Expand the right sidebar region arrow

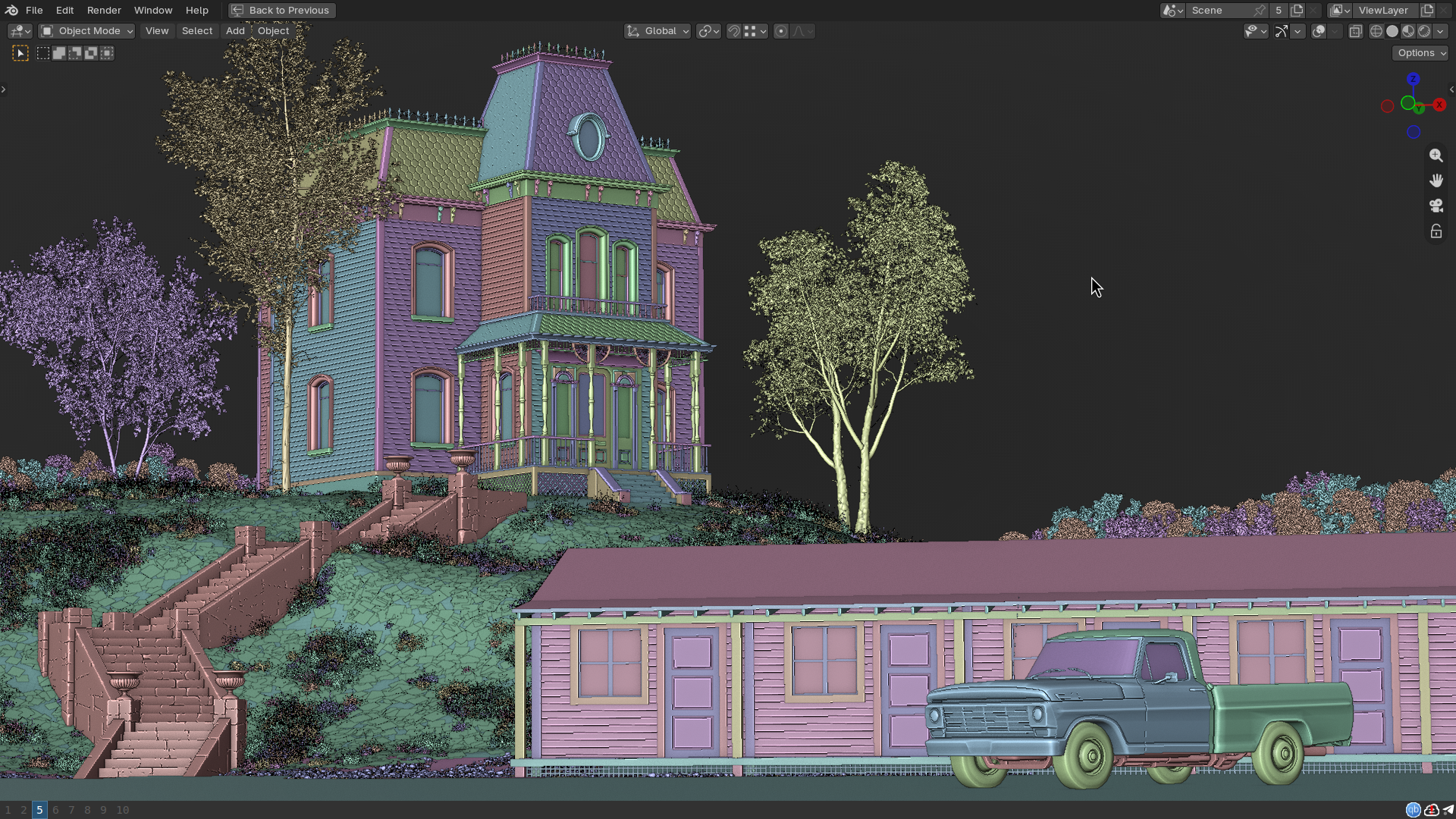[x=1451, y=89]
